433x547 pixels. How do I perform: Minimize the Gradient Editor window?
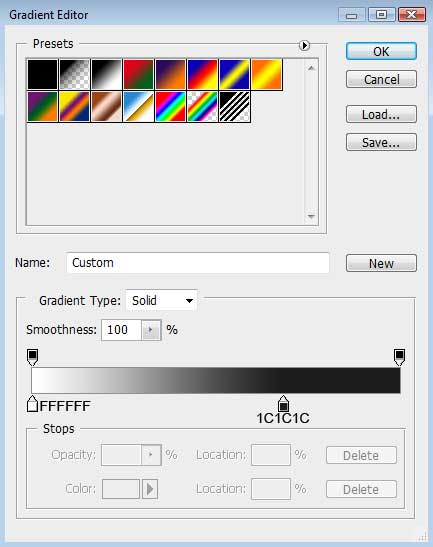352,15
